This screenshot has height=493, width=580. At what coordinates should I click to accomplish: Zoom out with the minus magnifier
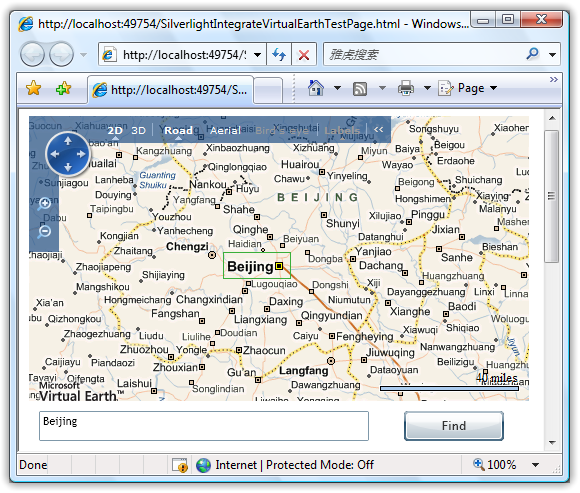tap(44, 232)
